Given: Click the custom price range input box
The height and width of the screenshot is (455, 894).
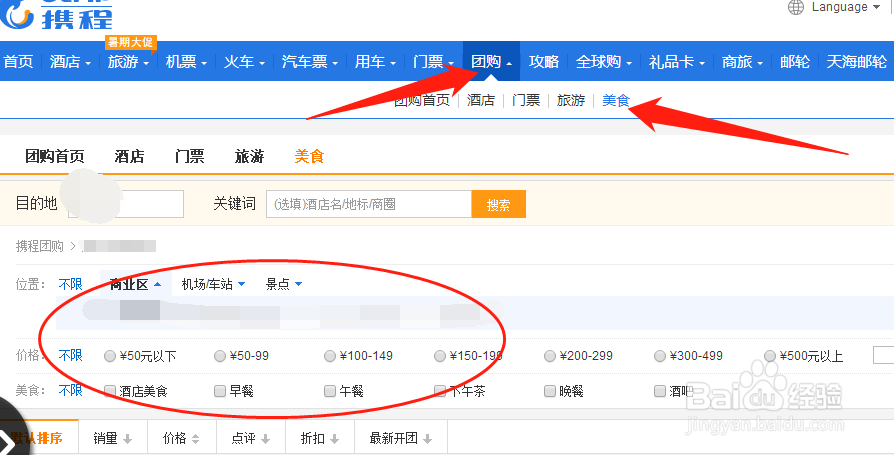Looking at the screenshot, I should click(x=883, y=356).
